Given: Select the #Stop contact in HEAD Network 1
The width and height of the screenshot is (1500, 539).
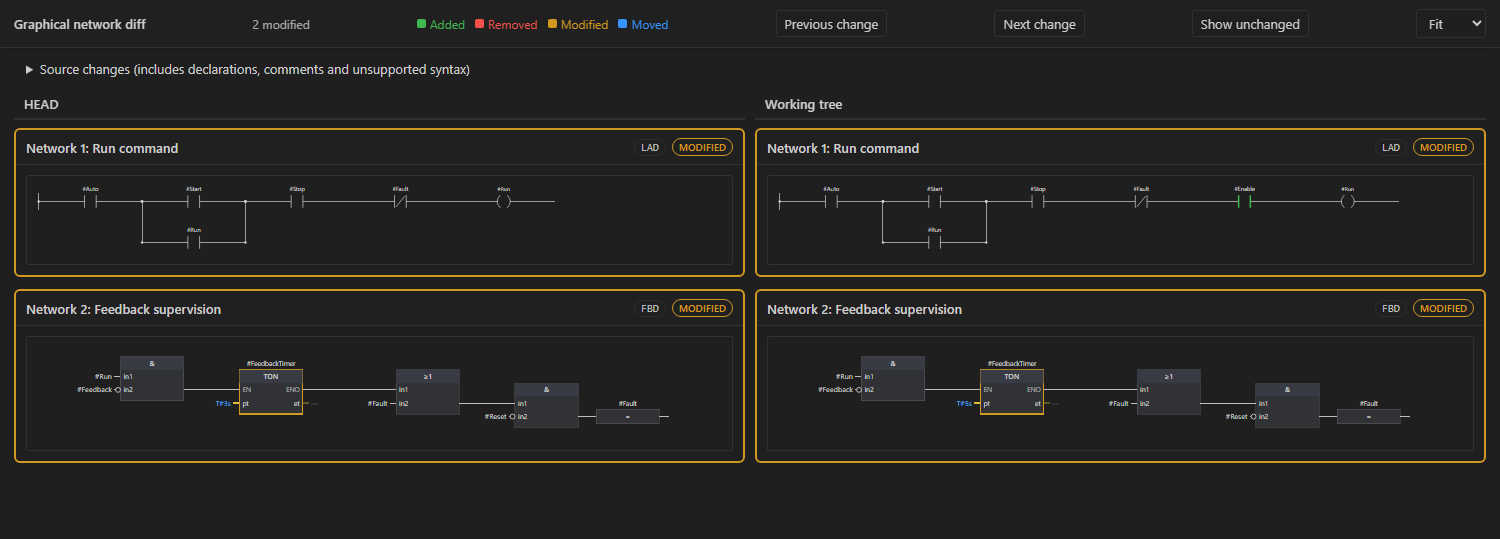Looking at the screenshot, I should click(x=297, y=201).
